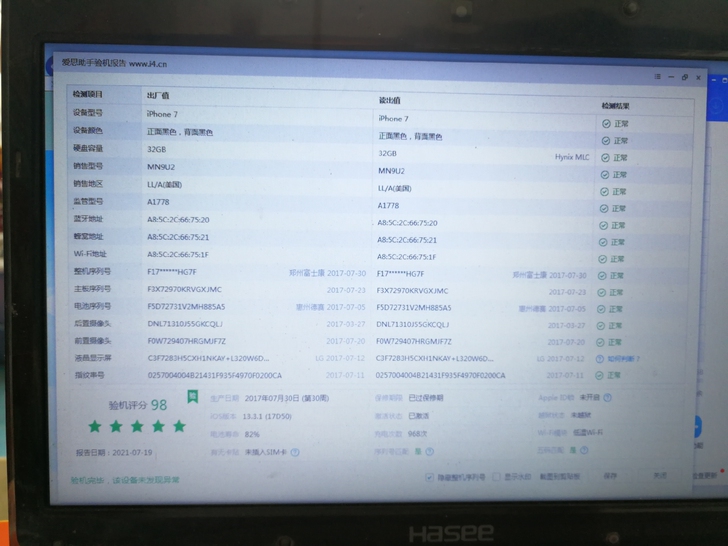Click the check icon in 设备颜色 result row
The image size is (728, 546).
click(605, 141)
